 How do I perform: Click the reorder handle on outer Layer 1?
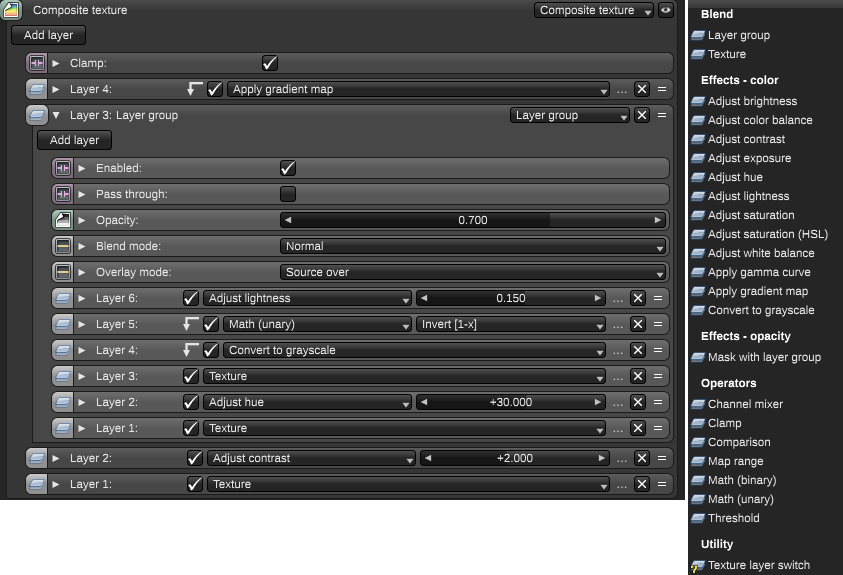tap(662, 484)
